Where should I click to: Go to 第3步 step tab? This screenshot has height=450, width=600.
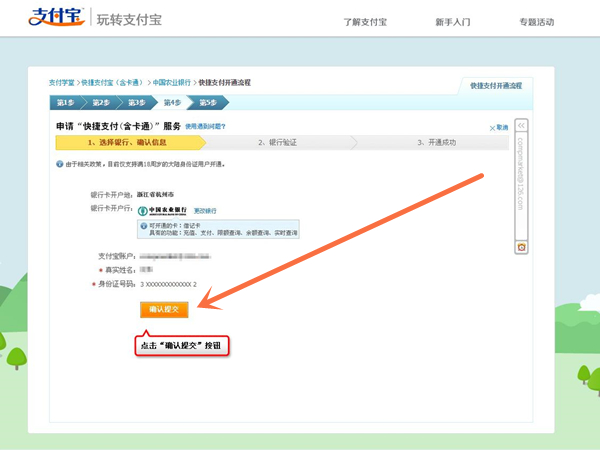pos(136,102)
